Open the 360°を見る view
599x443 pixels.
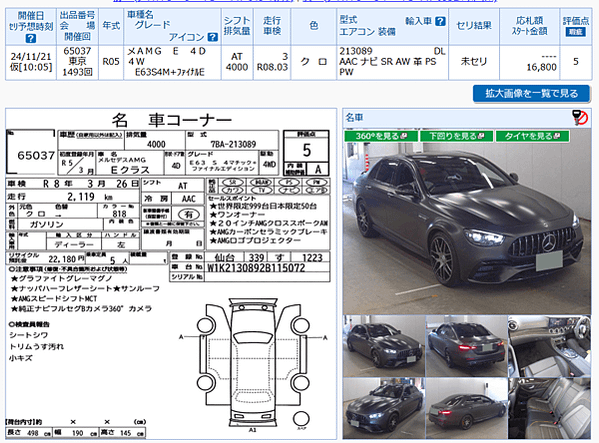[x=381, y=136]
